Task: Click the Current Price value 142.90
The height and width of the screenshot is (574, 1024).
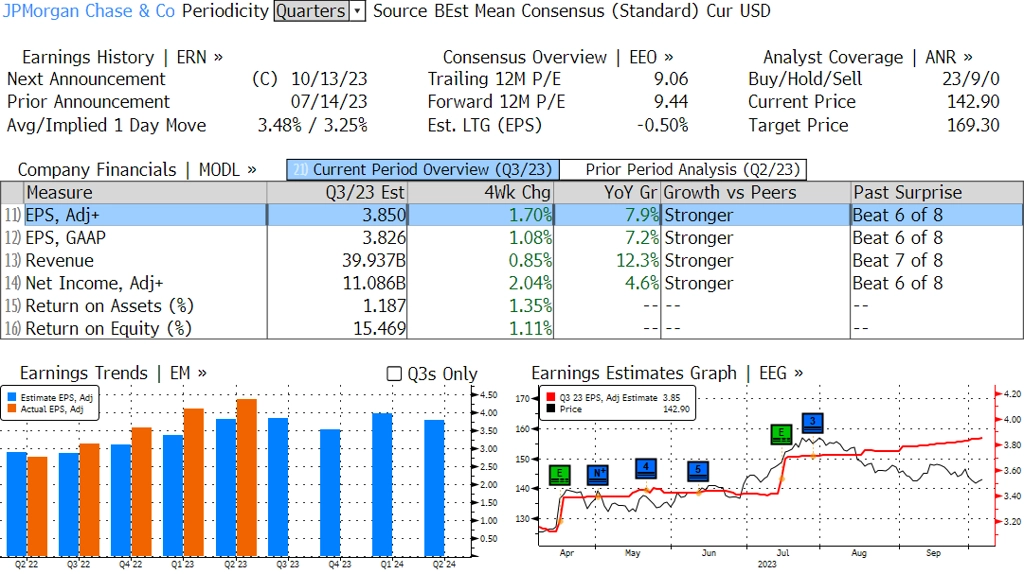Action: 973,102
